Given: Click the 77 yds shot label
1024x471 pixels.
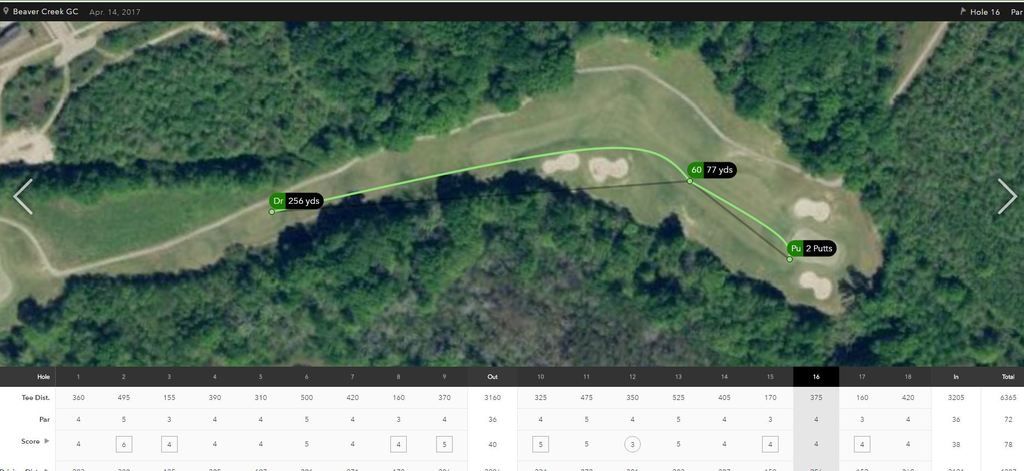Looking at the screenshot, I should [x=720, y=170].
